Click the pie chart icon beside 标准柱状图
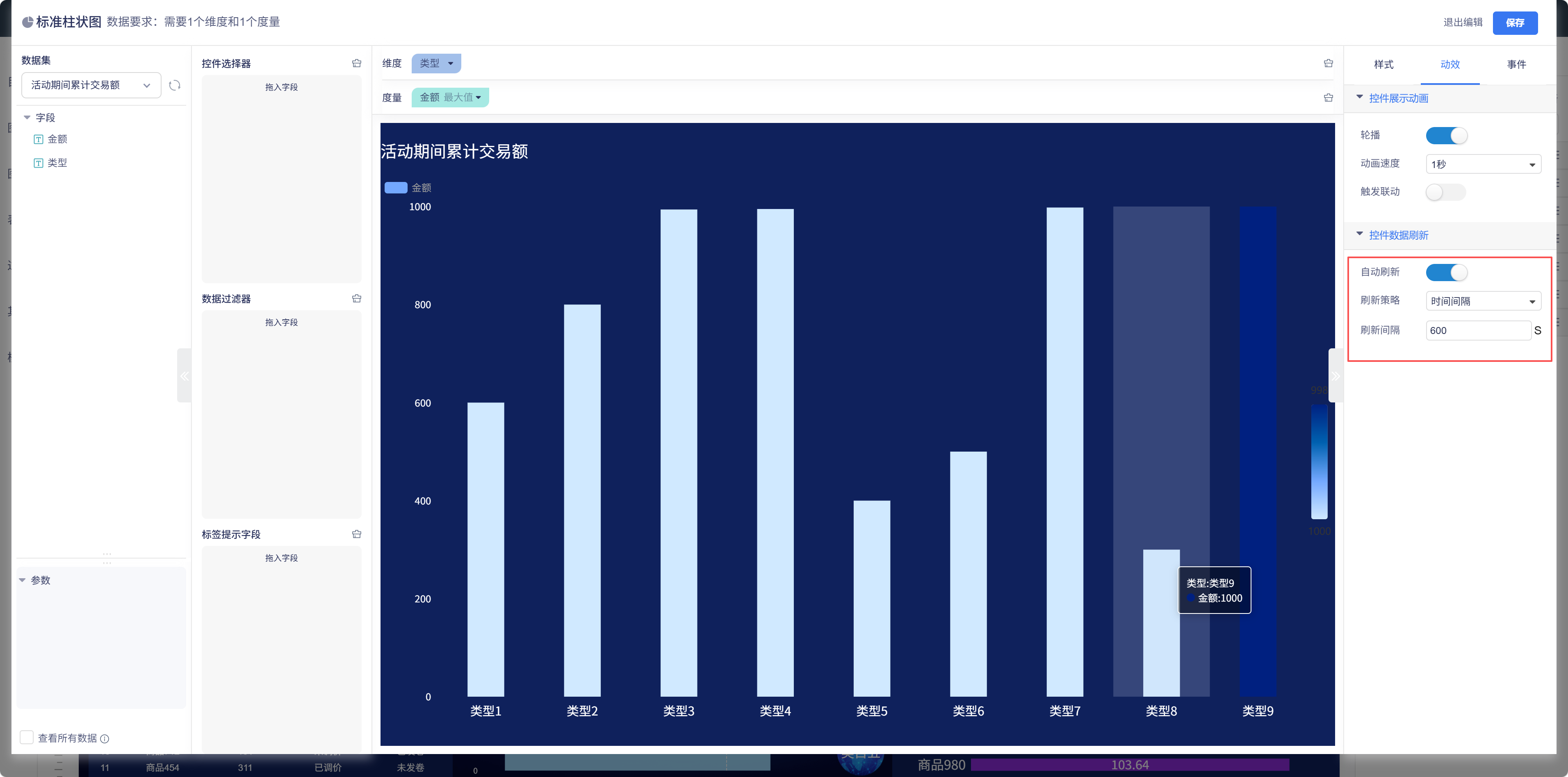 (27, 23)
